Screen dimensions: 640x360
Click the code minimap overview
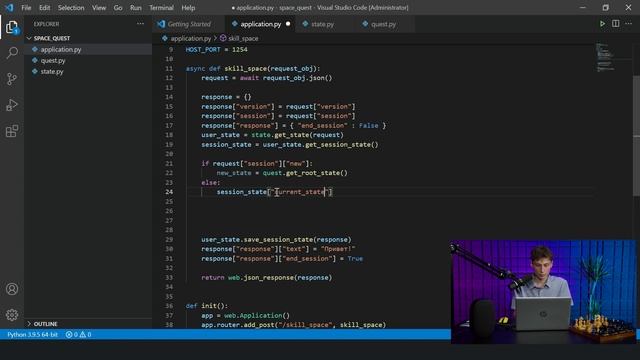[606, 57]
